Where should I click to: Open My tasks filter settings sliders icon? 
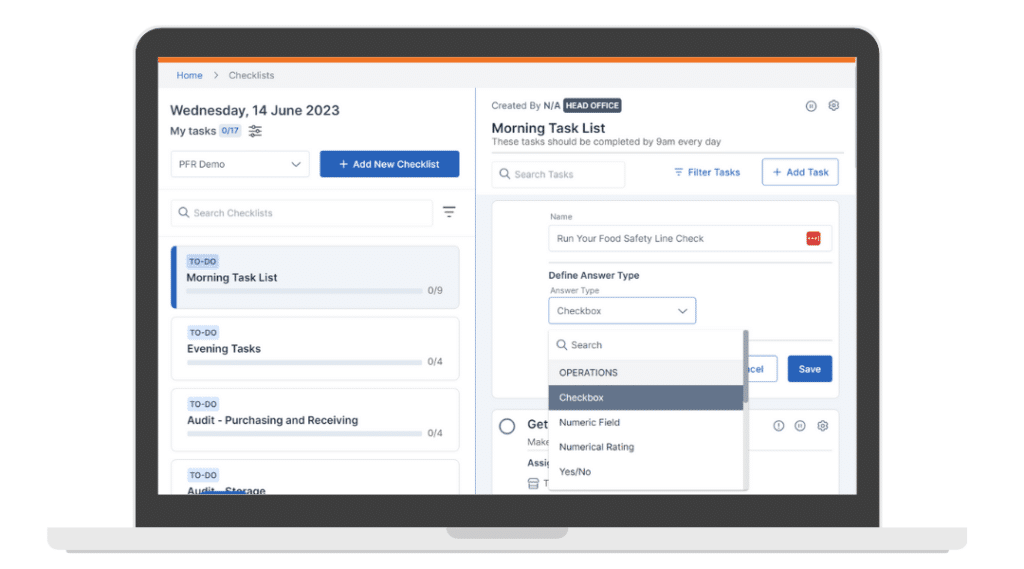pos(256,131)
